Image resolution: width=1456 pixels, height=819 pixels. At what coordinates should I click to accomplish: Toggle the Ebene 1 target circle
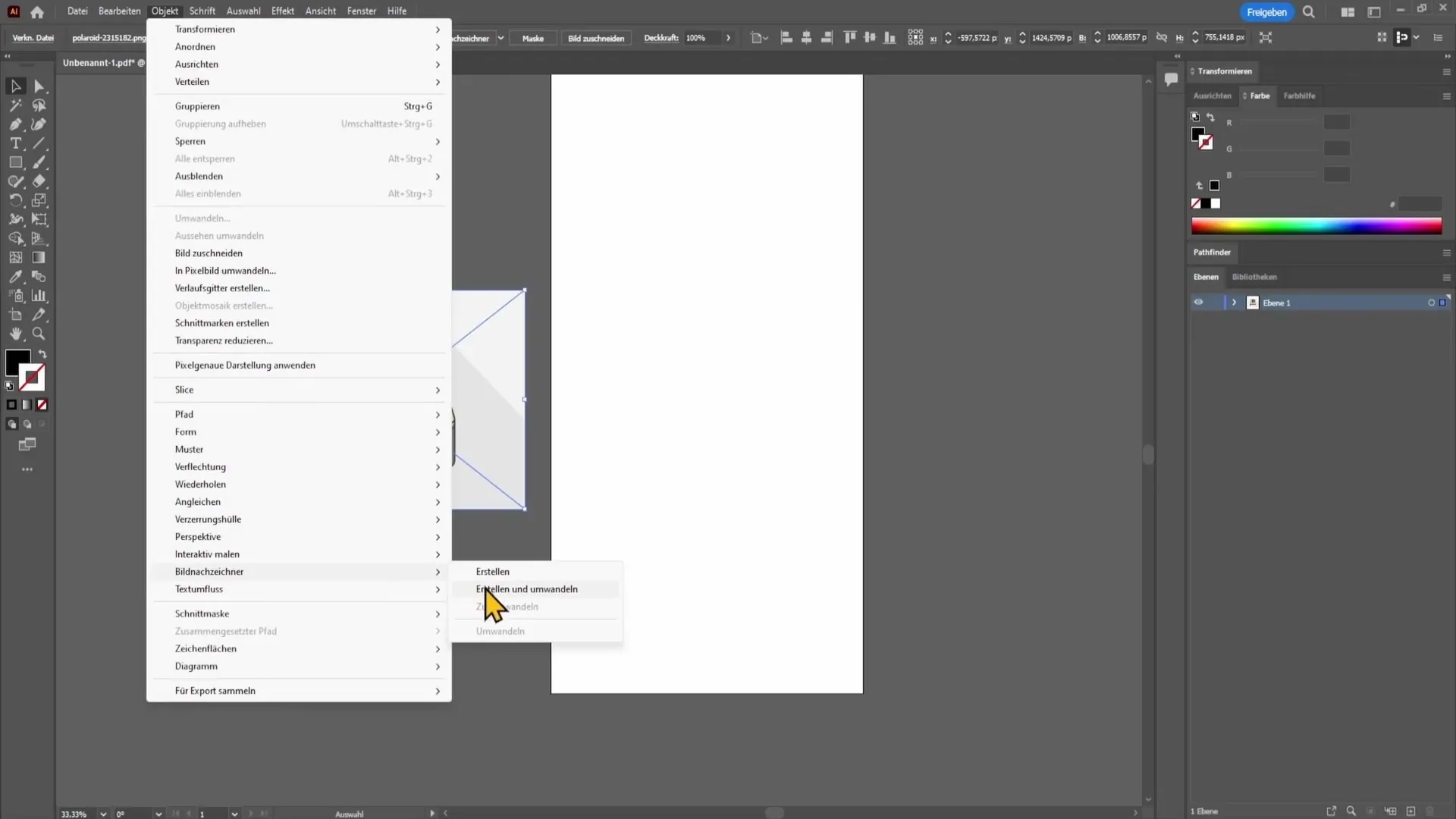click(1431, 303)
